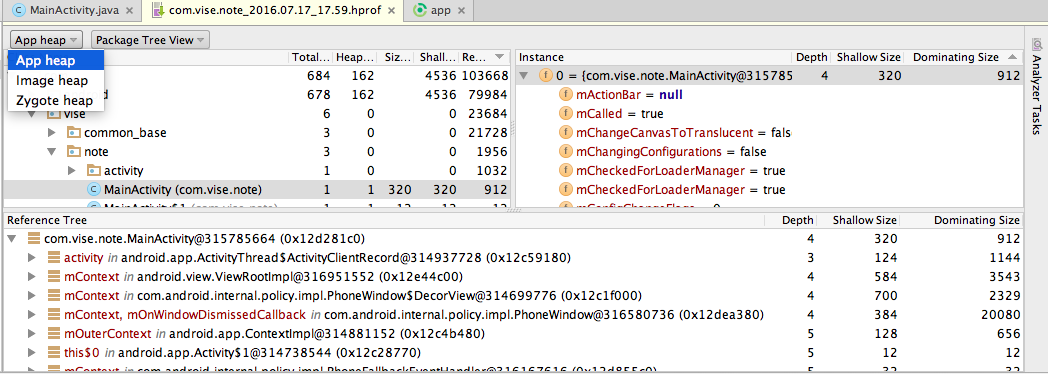Choose Zygote heap option
1048x374 pixels.
tap(56, 101)
